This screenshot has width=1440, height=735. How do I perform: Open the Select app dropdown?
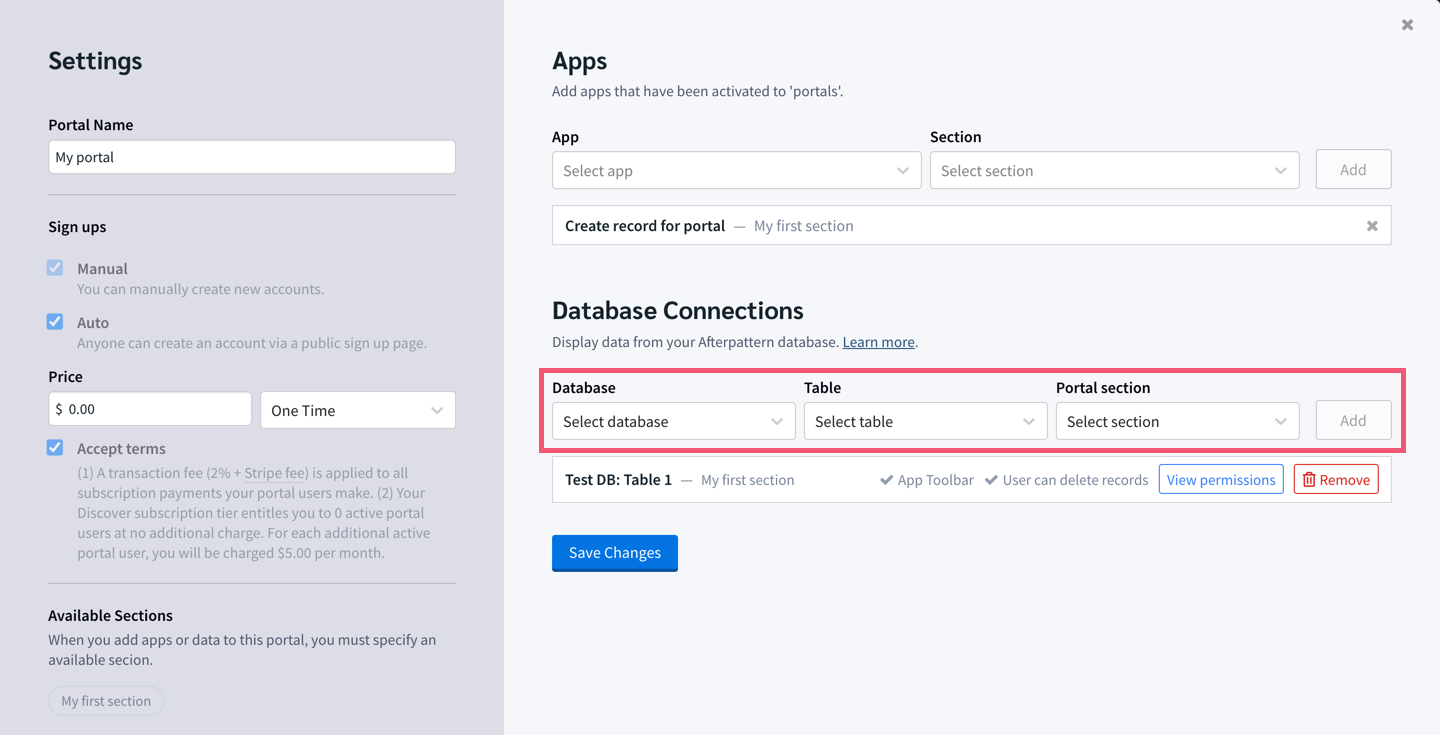pyautogui.click(x=736, y=171)
